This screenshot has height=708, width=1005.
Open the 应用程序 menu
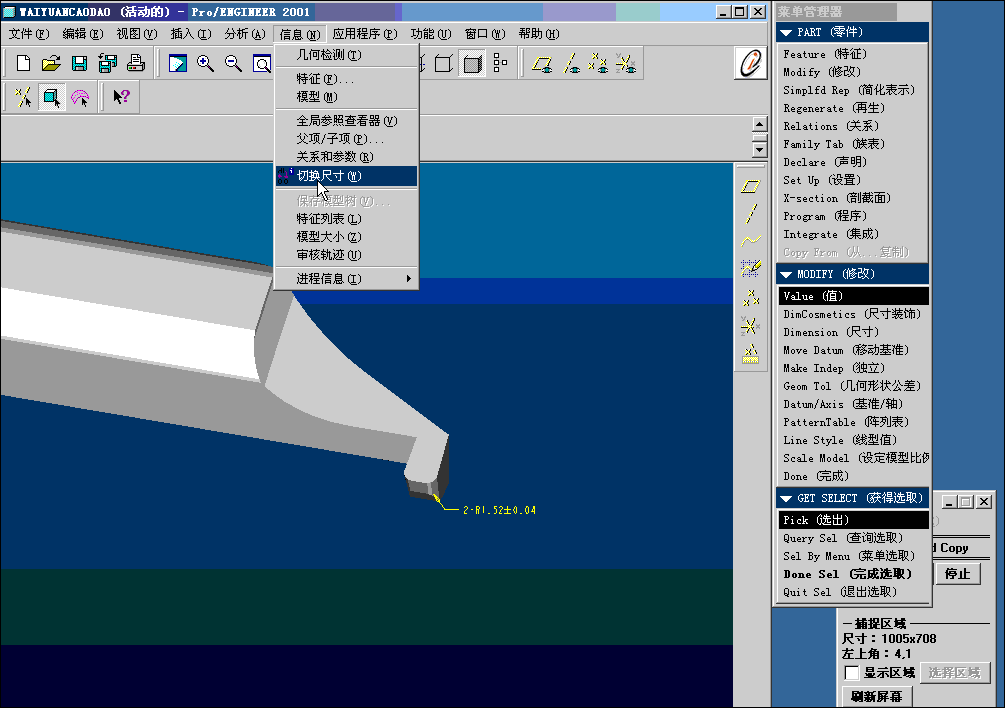(365, 34)
